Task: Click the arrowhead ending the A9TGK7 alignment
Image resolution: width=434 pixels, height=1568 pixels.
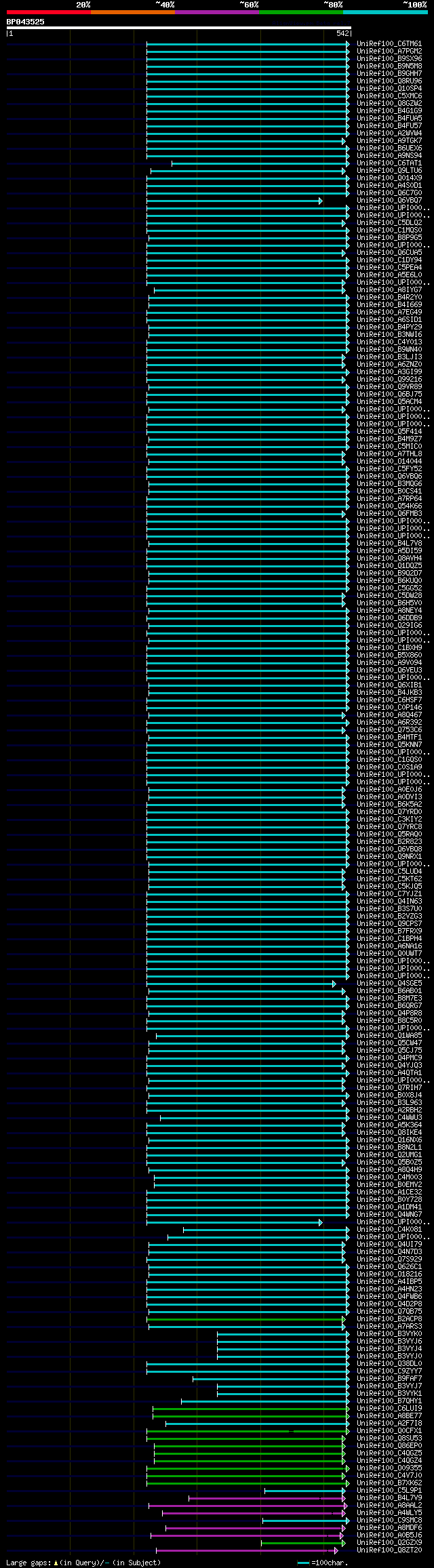Action: click(344, 141)
